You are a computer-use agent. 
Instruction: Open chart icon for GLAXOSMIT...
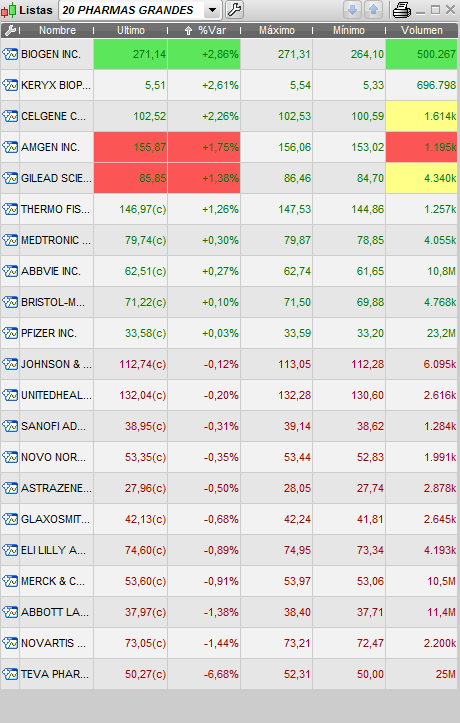point(10,519)
